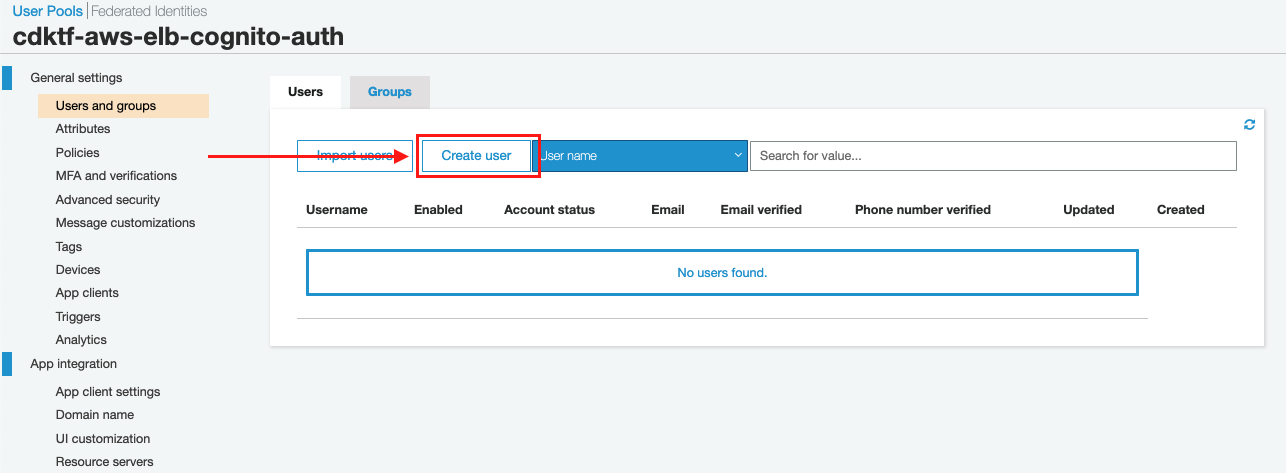Image resolution: width=1286 pixels, height=473 pixels.
Task: Switch to the Groups tab
Action: [389, 92]
